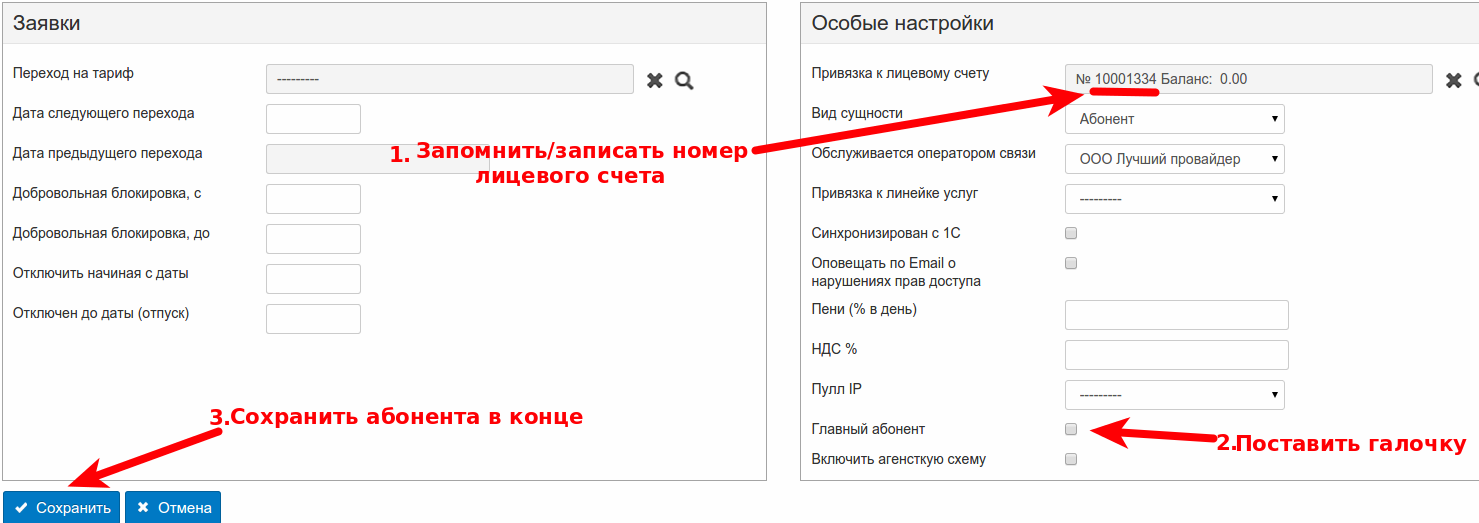Open tariff search via magnifier icon

(x=684, y=80)
